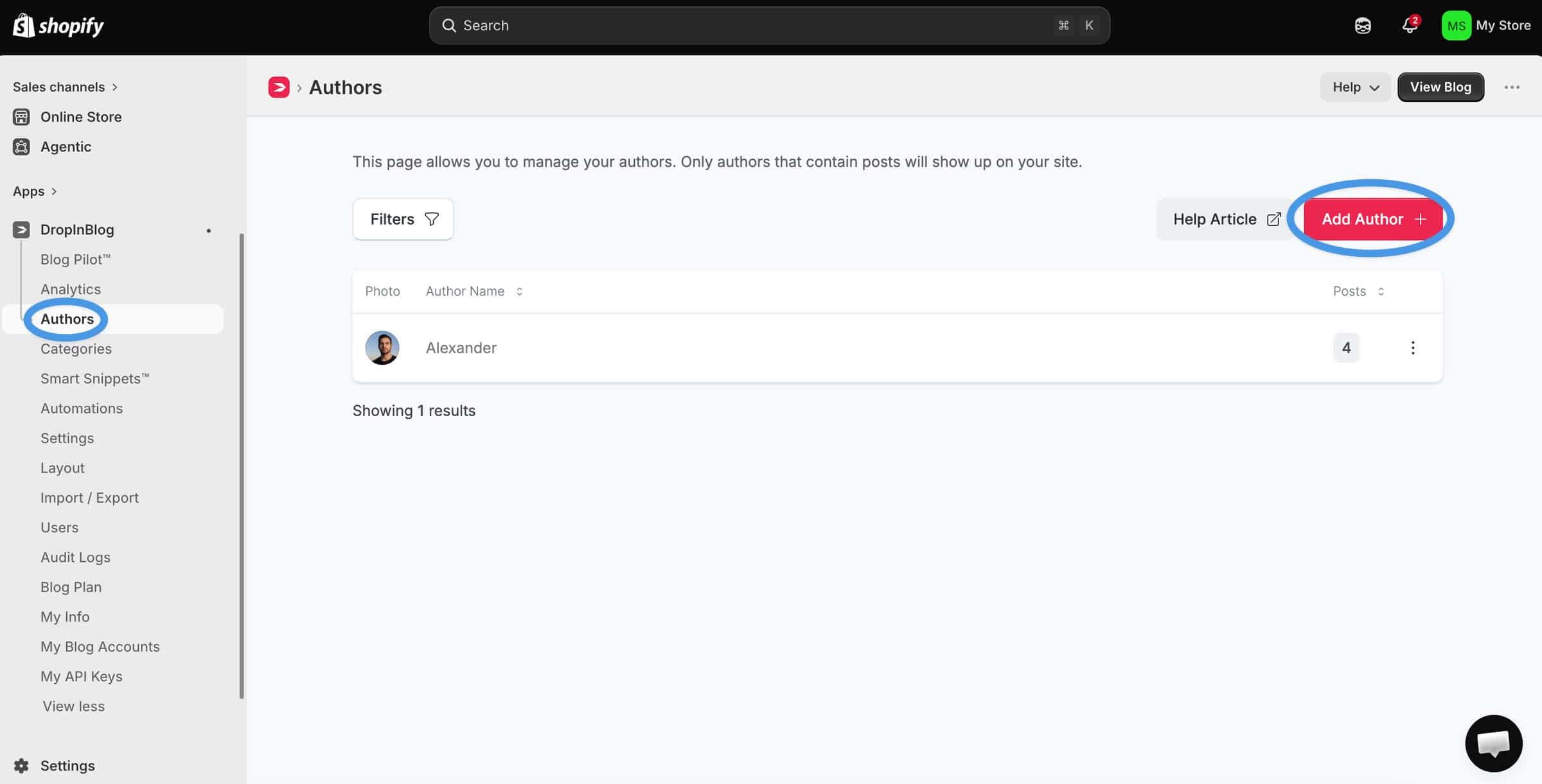Screen dimensions: 1542x784
Task: Open Analytics in the sidebar
Action: (71, 290)
